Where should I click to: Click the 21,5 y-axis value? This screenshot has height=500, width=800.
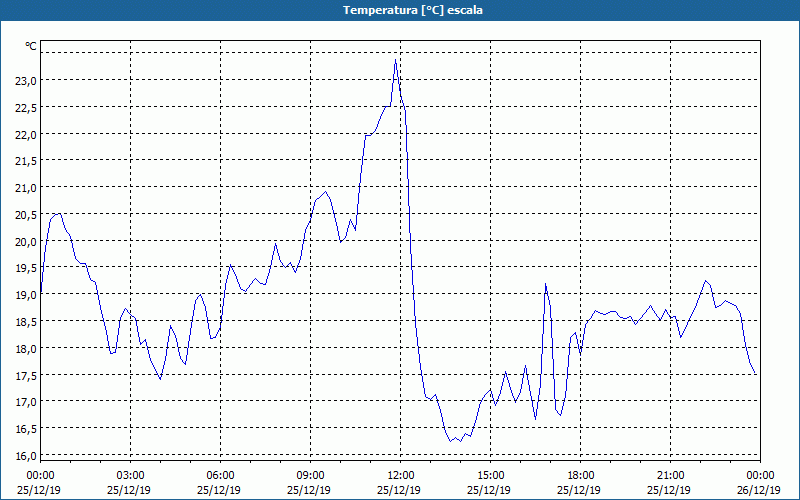[x=27, y=161]
